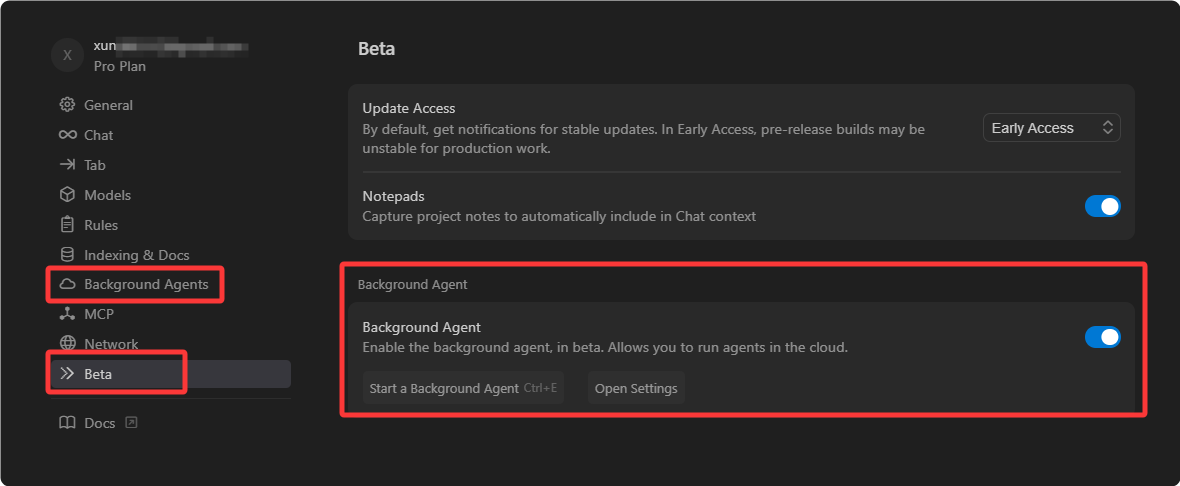Viewport: 1180px width, 486px height.
Task: Click the external link icon beside Docs
Action: 131,423
